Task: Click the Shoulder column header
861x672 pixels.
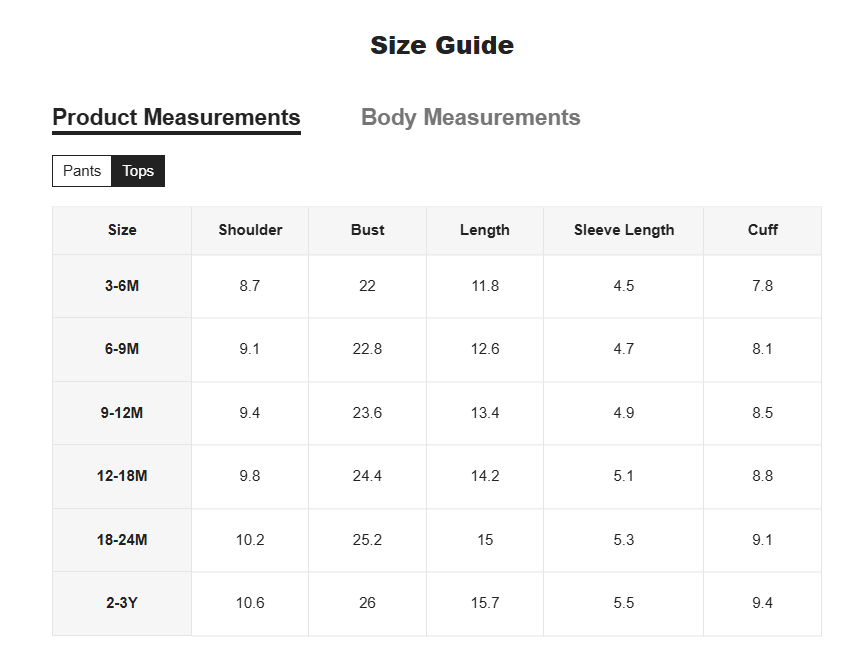Action: 250,230
